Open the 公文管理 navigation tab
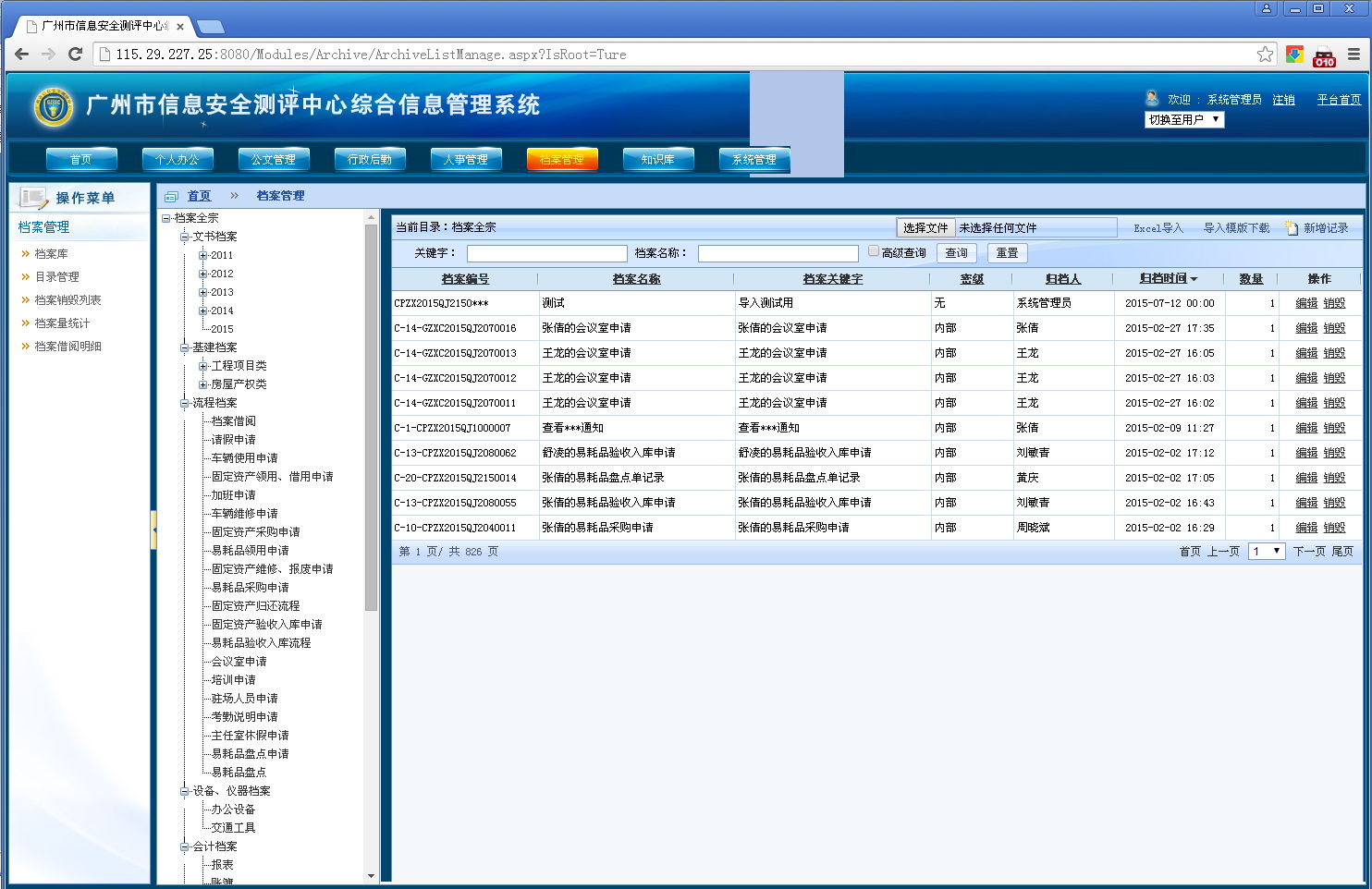 pos(274,159)
